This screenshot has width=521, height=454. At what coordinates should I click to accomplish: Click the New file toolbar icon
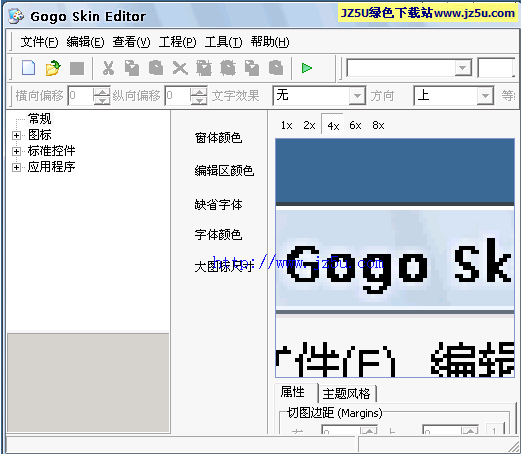28,68
